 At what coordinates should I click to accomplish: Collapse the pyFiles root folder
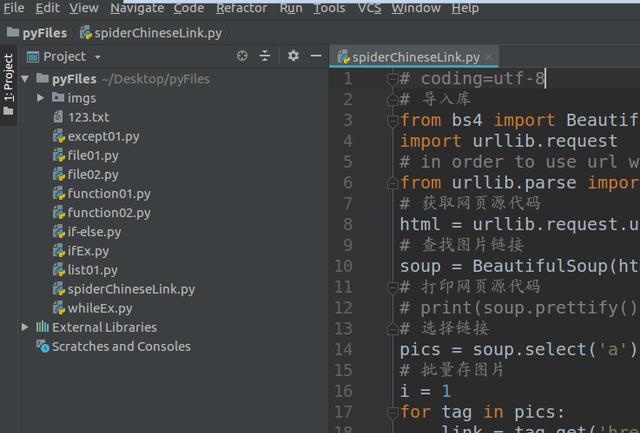25,78
